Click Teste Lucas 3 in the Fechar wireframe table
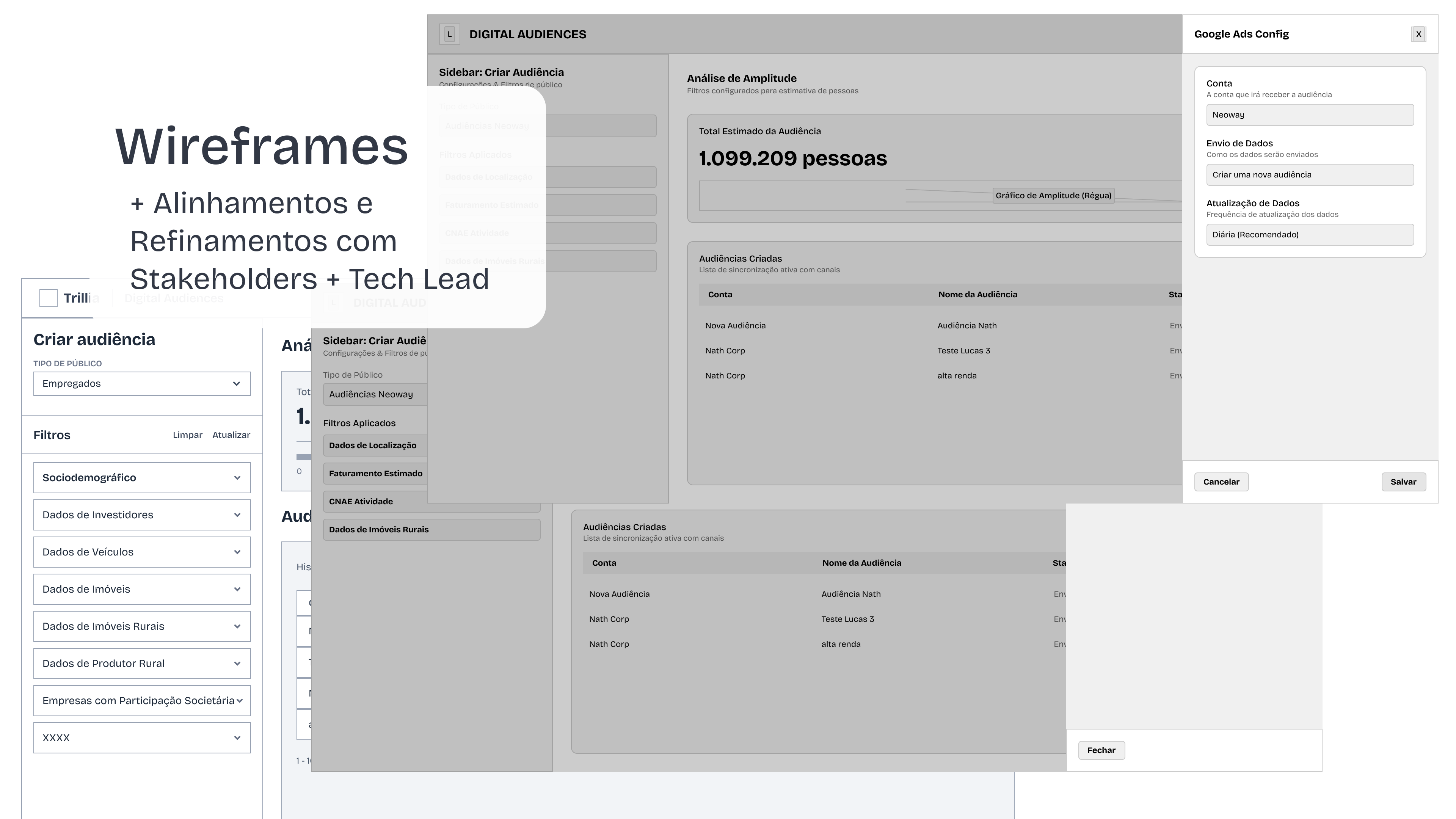1456x819 pixels. click(x=848, y=619)
